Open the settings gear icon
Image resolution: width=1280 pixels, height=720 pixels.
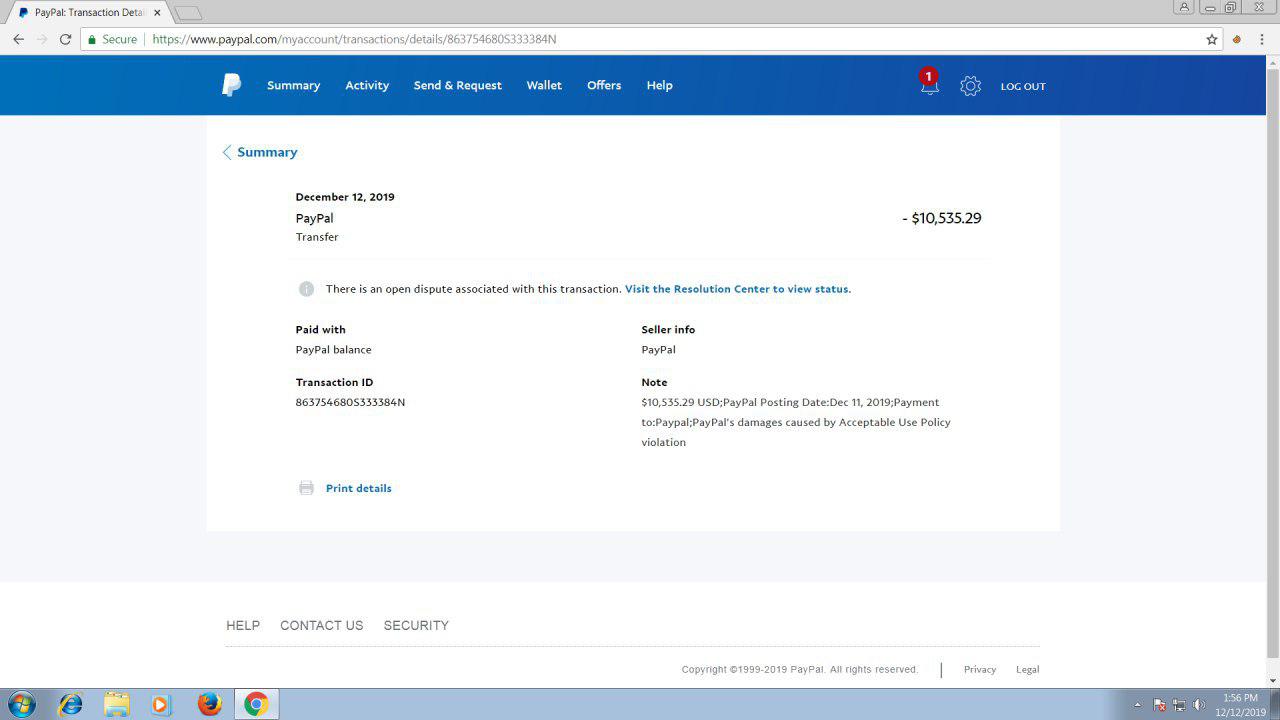[x=970, y=86]
